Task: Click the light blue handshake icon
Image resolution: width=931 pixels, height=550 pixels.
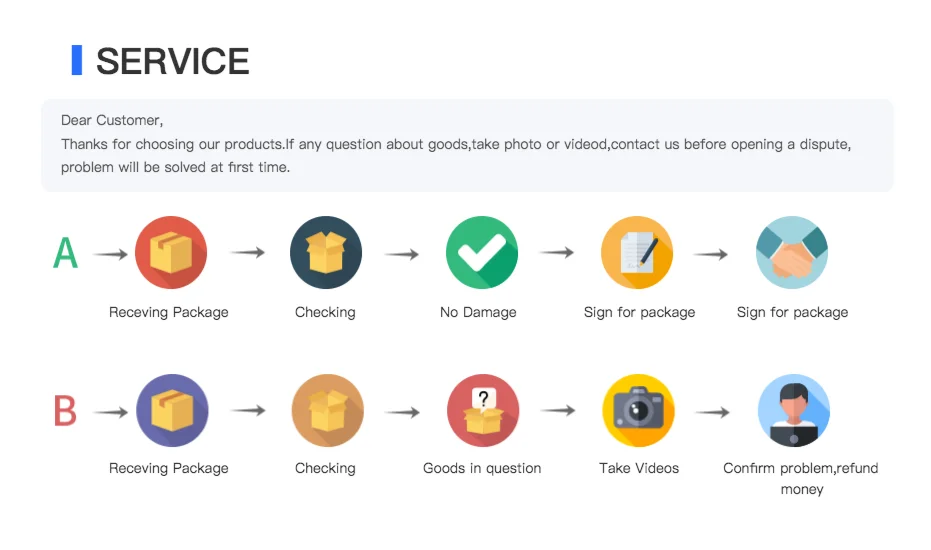Action: point(792,253)
